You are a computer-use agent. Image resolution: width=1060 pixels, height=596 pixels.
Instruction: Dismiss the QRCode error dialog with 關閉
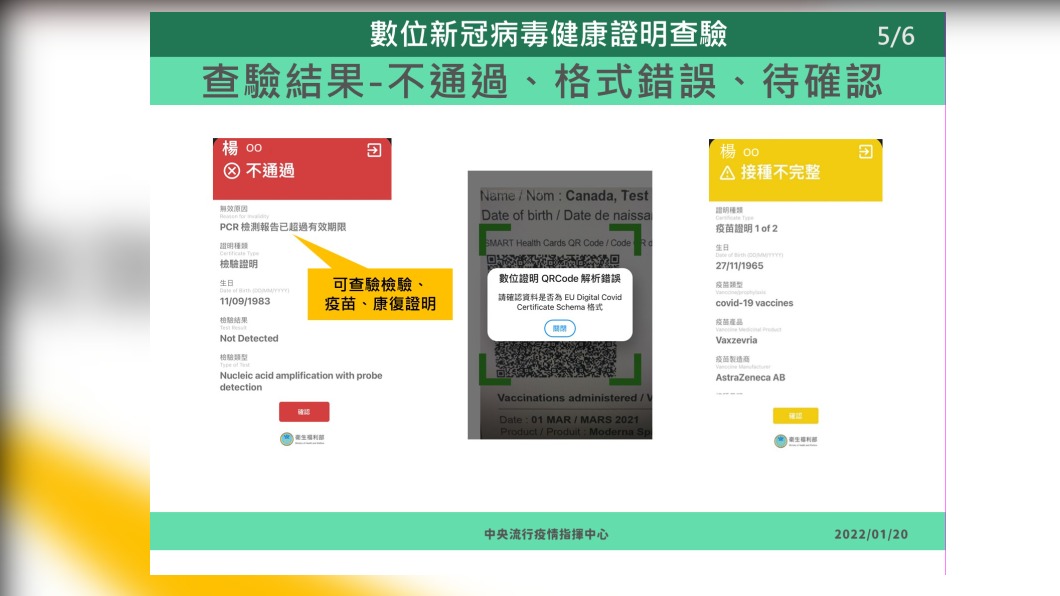560,328
